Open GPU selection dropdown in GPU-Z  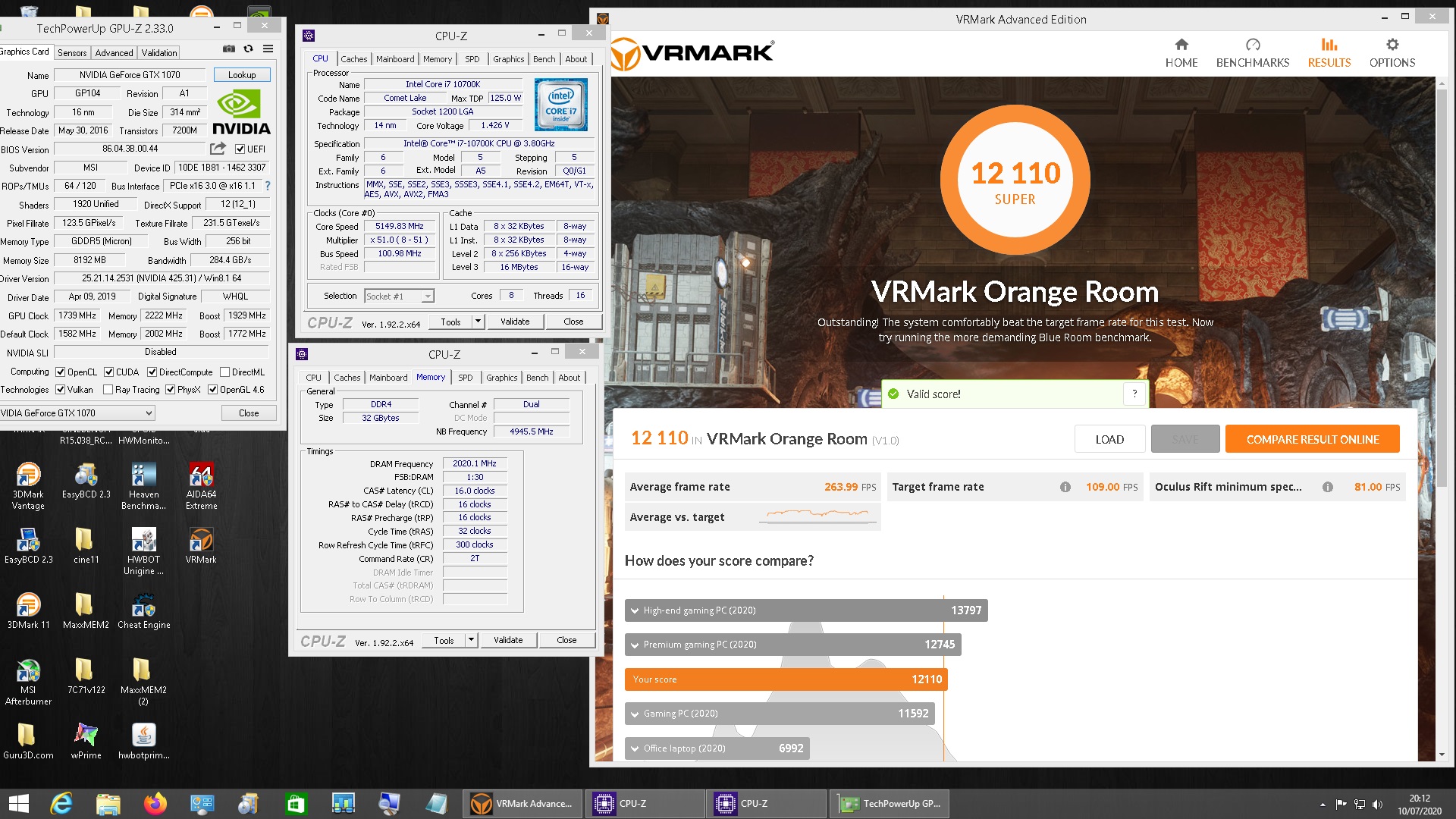pyautogui.click(x=77, y=413)
